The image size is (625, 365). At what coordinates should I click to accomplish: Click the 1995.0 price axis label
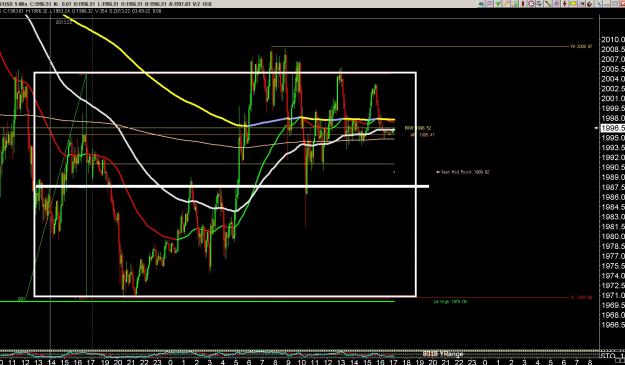[x=613, y=138]
